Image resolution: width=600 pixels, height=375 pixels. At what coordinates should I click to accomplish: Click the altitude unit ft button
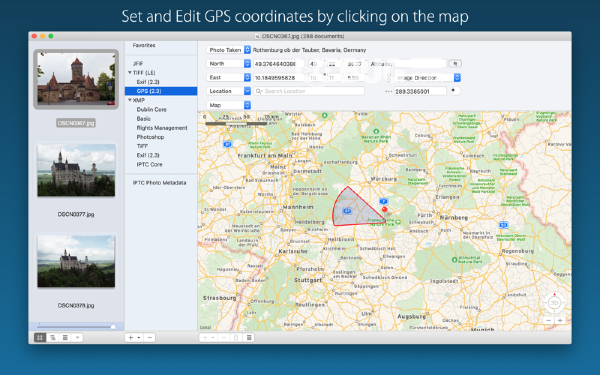point(455,64)
